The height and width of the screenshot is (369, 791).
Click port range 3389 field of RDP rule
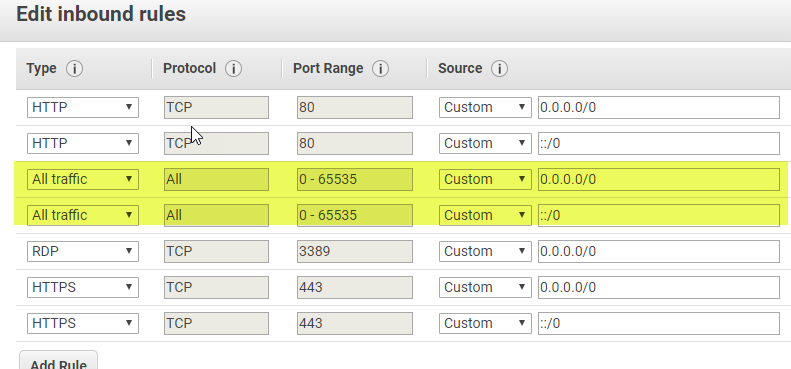(355, 251)
